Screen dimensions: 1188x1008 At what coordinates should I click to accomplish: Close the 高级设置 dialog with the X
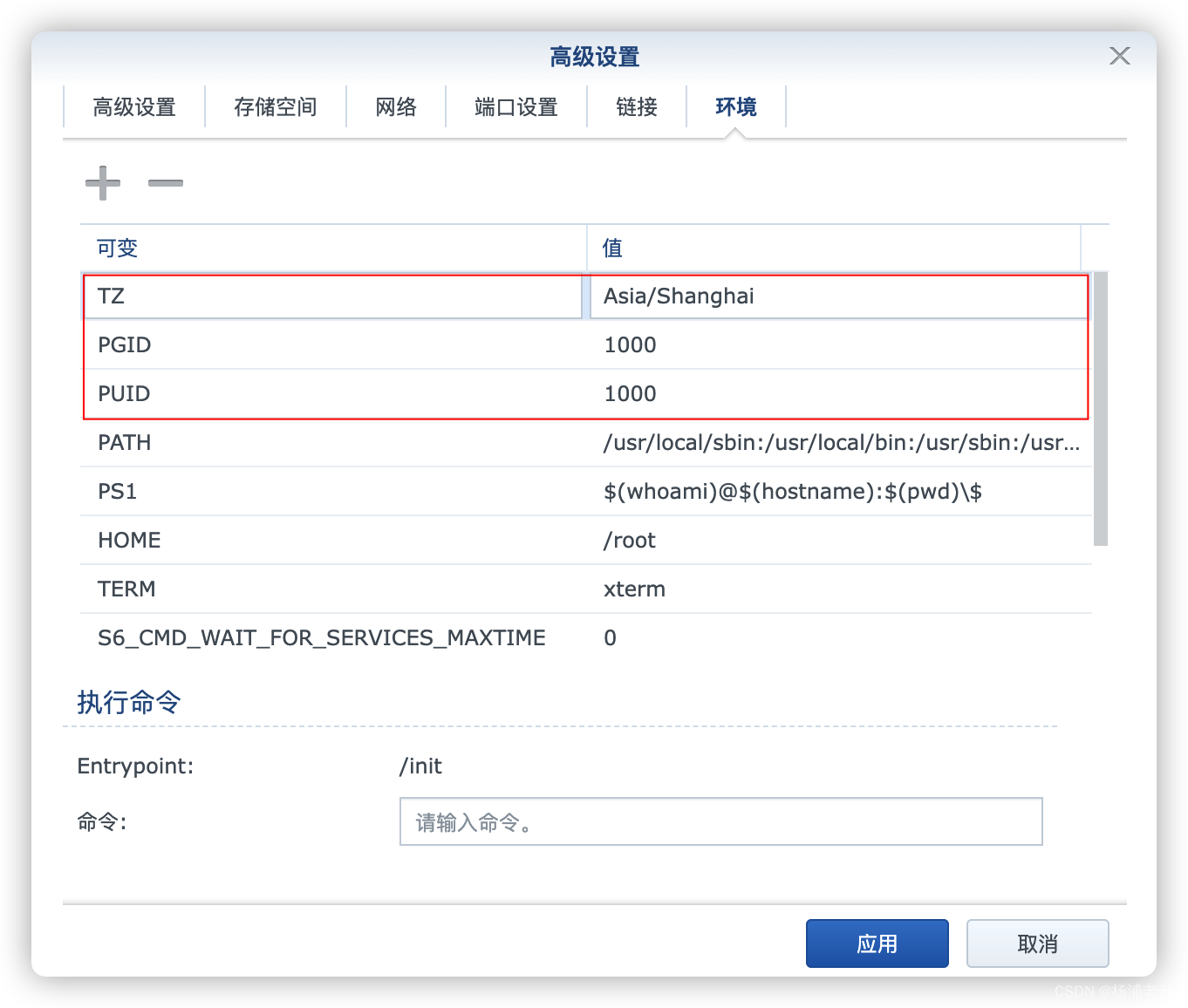[1119, 55]
